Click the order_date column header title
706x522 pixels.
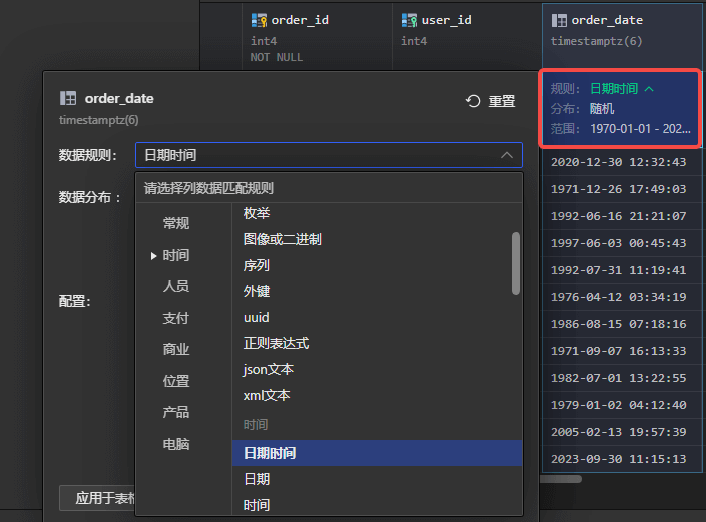coord(607,20)
